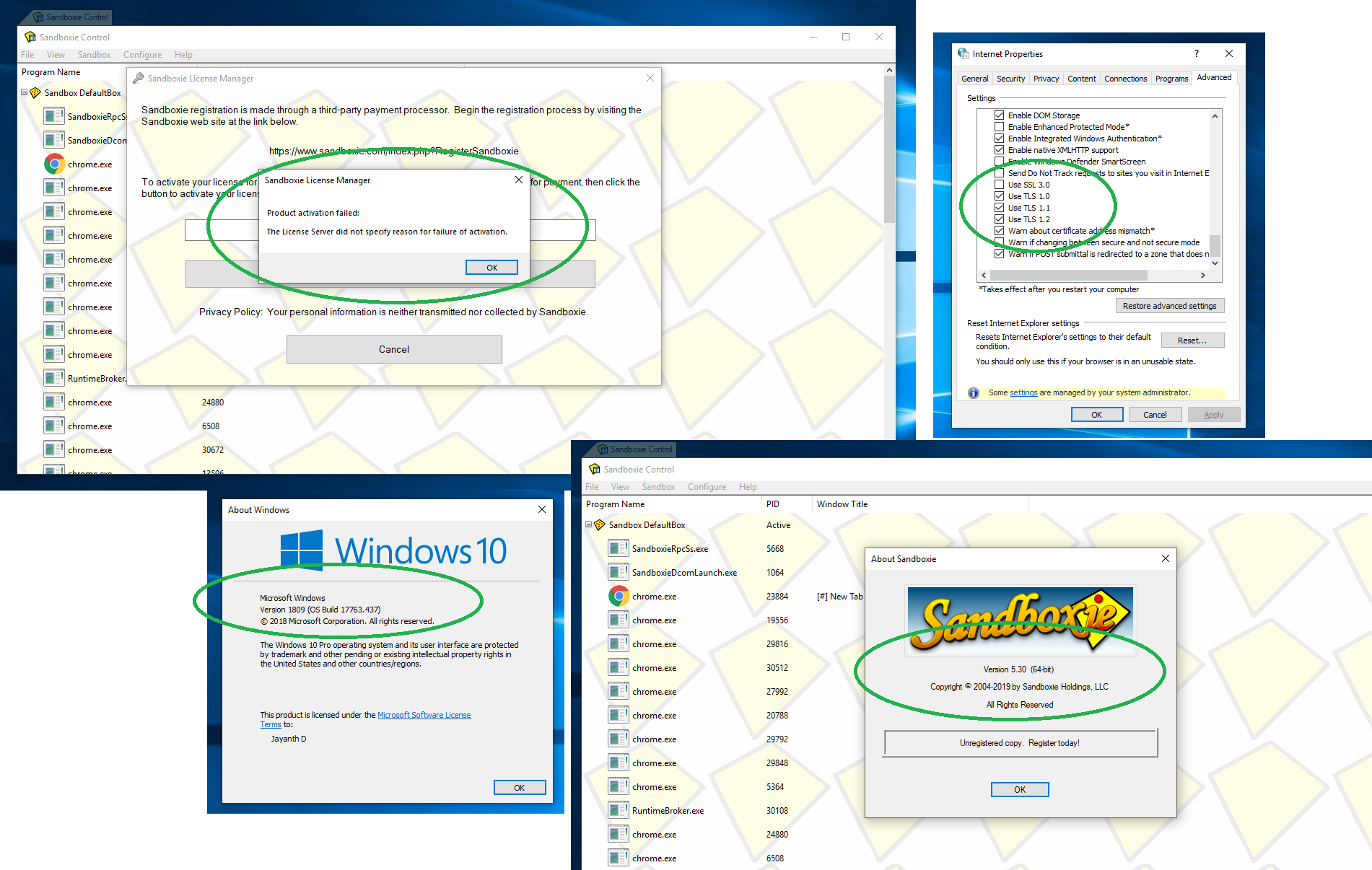The height and width of the screenshot is (870, 1372).
Task: Click the up arrow of the Sandboxie Control program list scrollbar
Action: point(889,70)
